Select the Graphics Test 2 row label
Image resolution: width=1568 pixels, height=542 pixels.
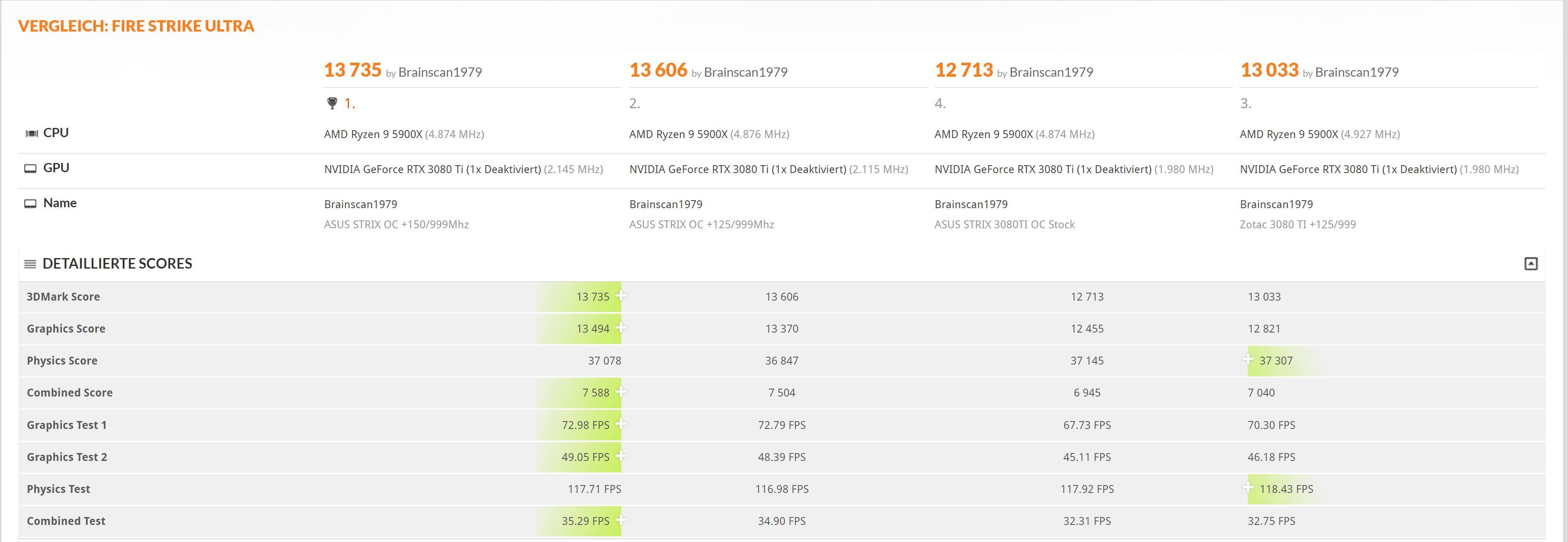67,457
